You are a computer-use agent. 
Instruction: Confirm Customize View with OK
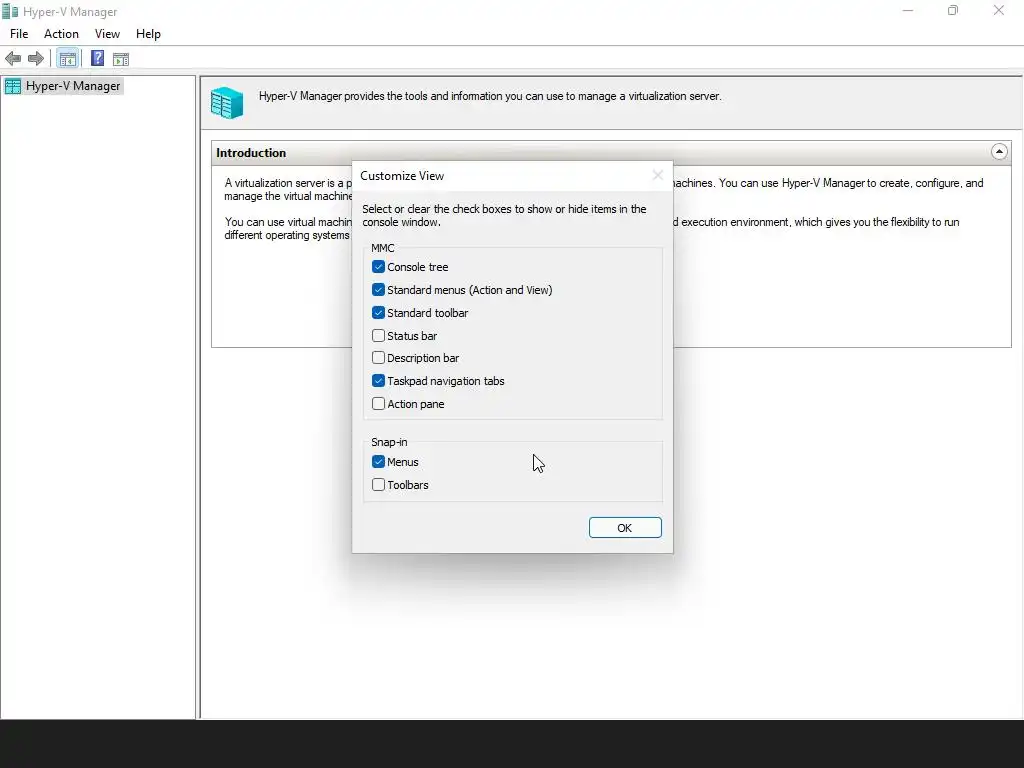[x=625, y=528]
